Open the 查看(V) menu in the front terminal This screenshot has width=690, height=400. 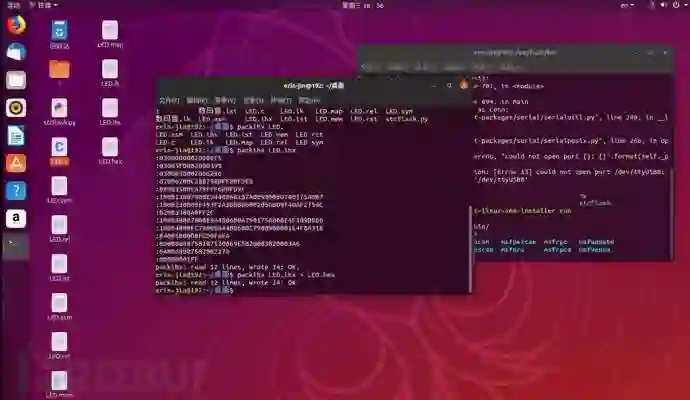[x=225, y=100]
